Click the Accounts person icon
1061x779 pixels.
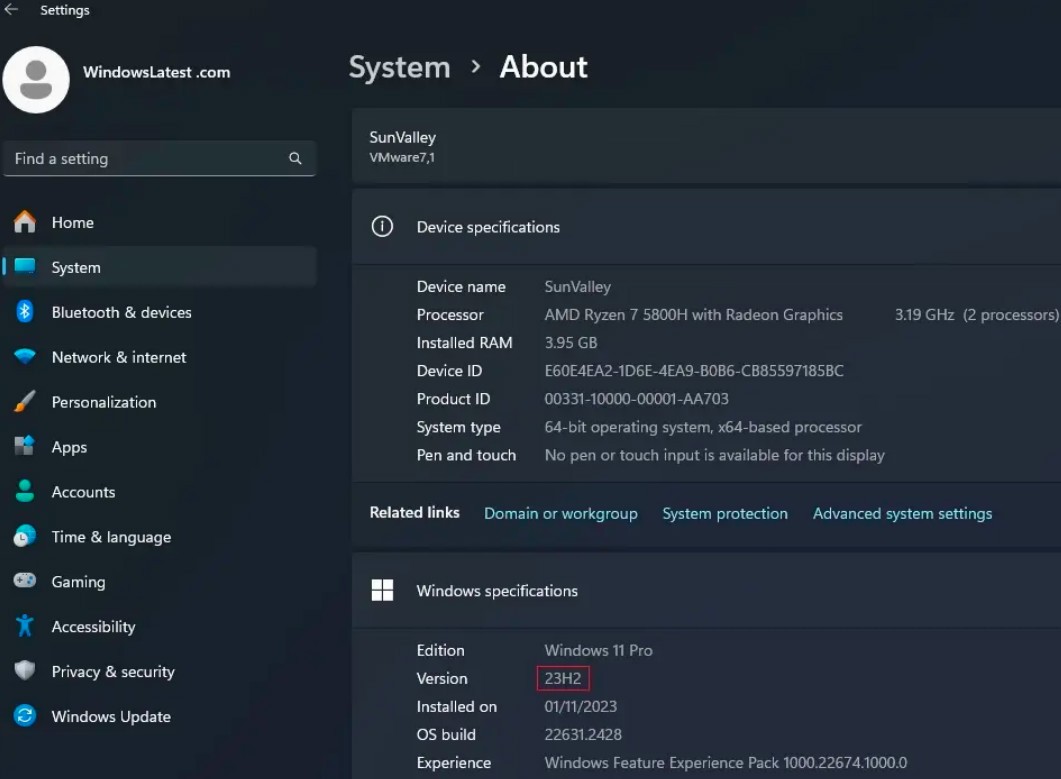(x=25, y=491)
